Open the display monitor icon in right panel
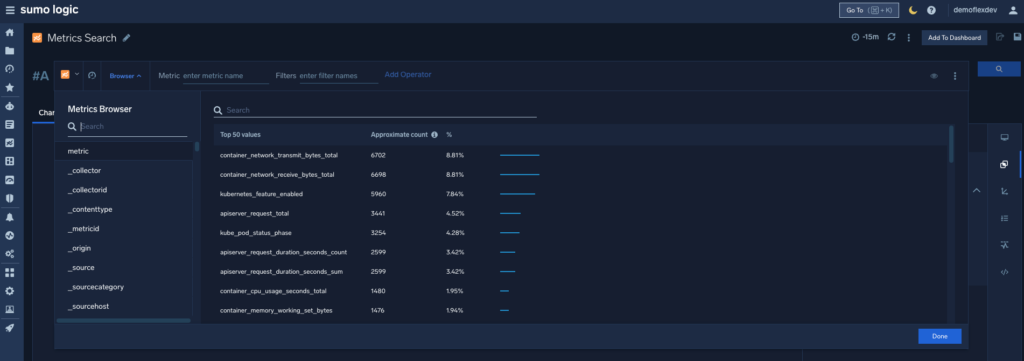 [x=1004, y=138]
